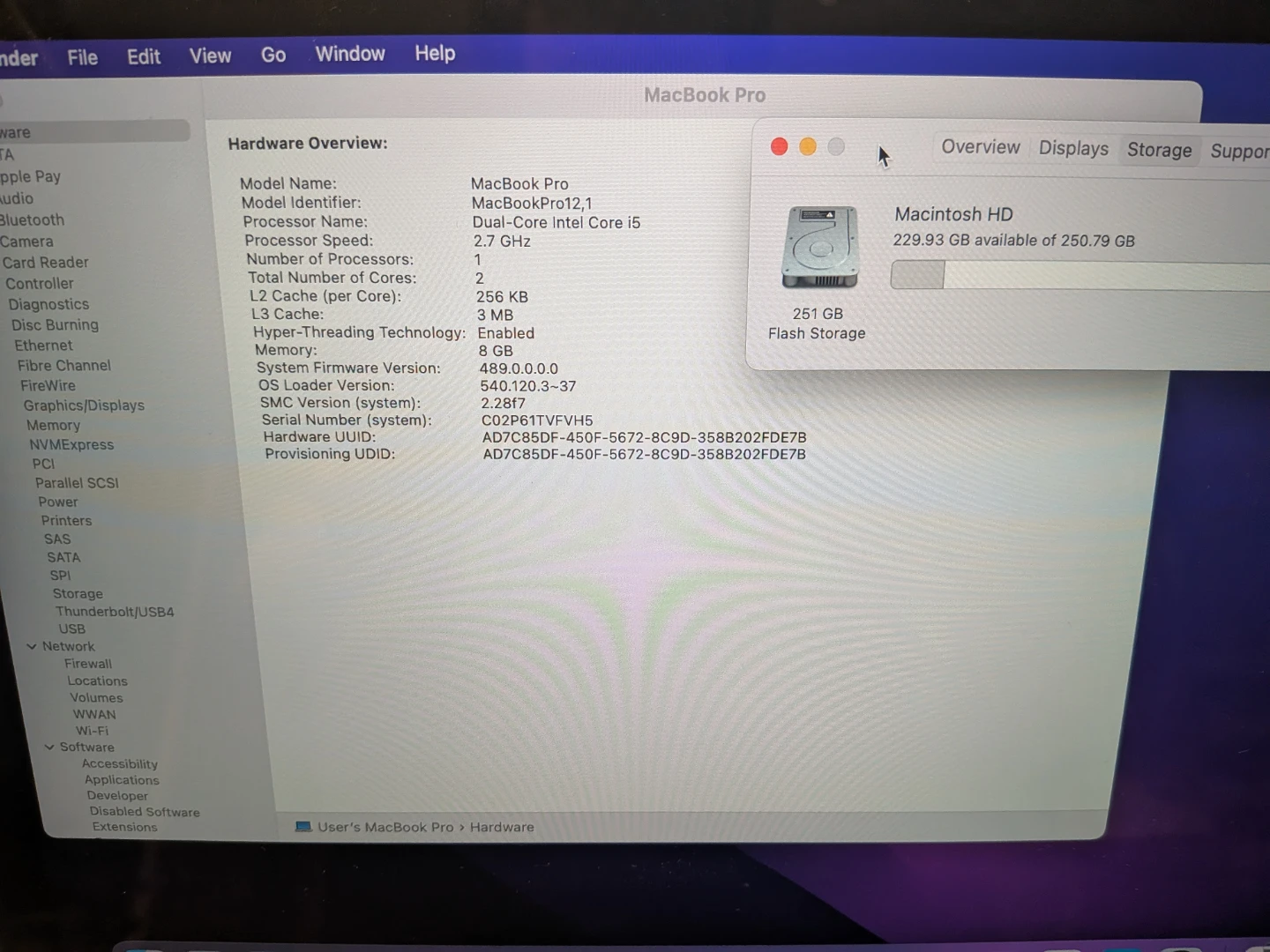Select Diagnostics in the sidebar

[x=49, y=304]
